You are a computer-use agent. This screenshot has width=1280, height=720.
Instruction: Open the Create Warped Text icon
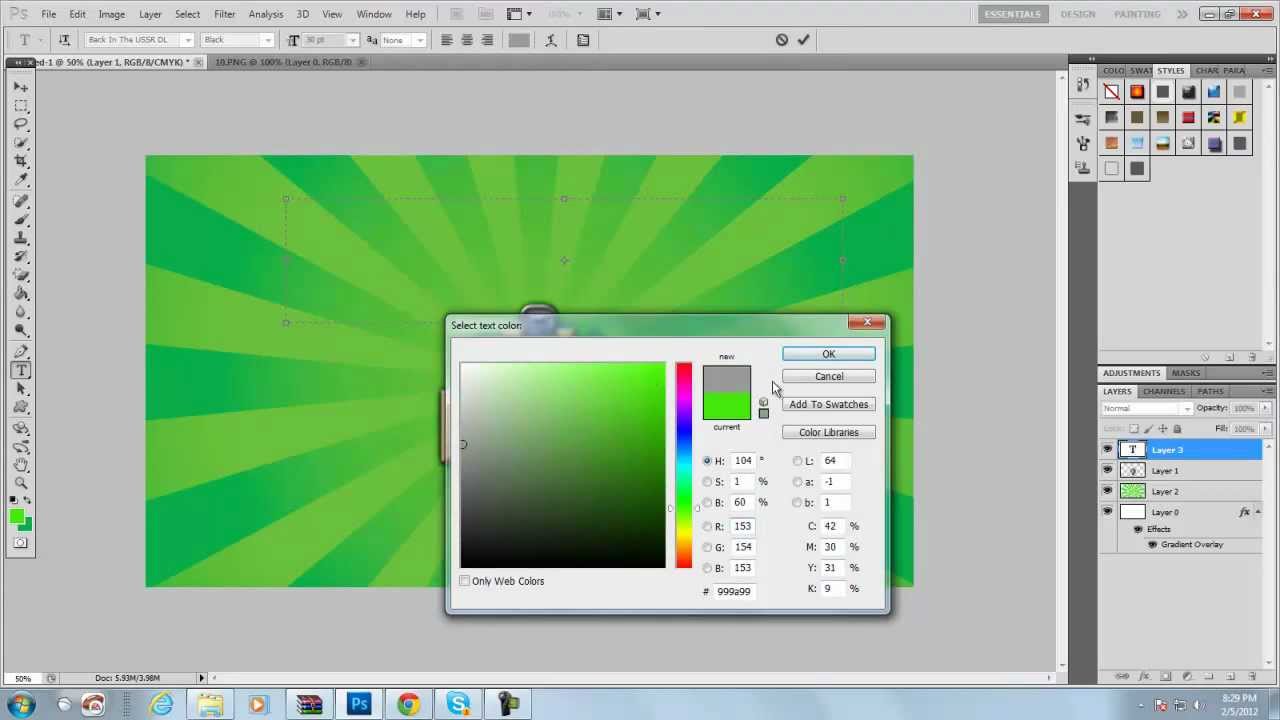pyautogui.click(x=552, y=40)
